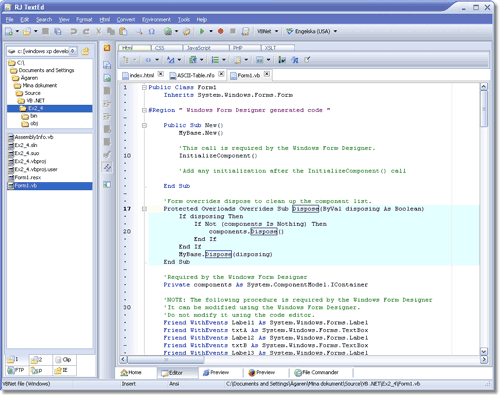Viewport: 500px width, 396px height.
Task: Click the orange icon at the top of the vertical sidebar
Action: pos(107,48)
